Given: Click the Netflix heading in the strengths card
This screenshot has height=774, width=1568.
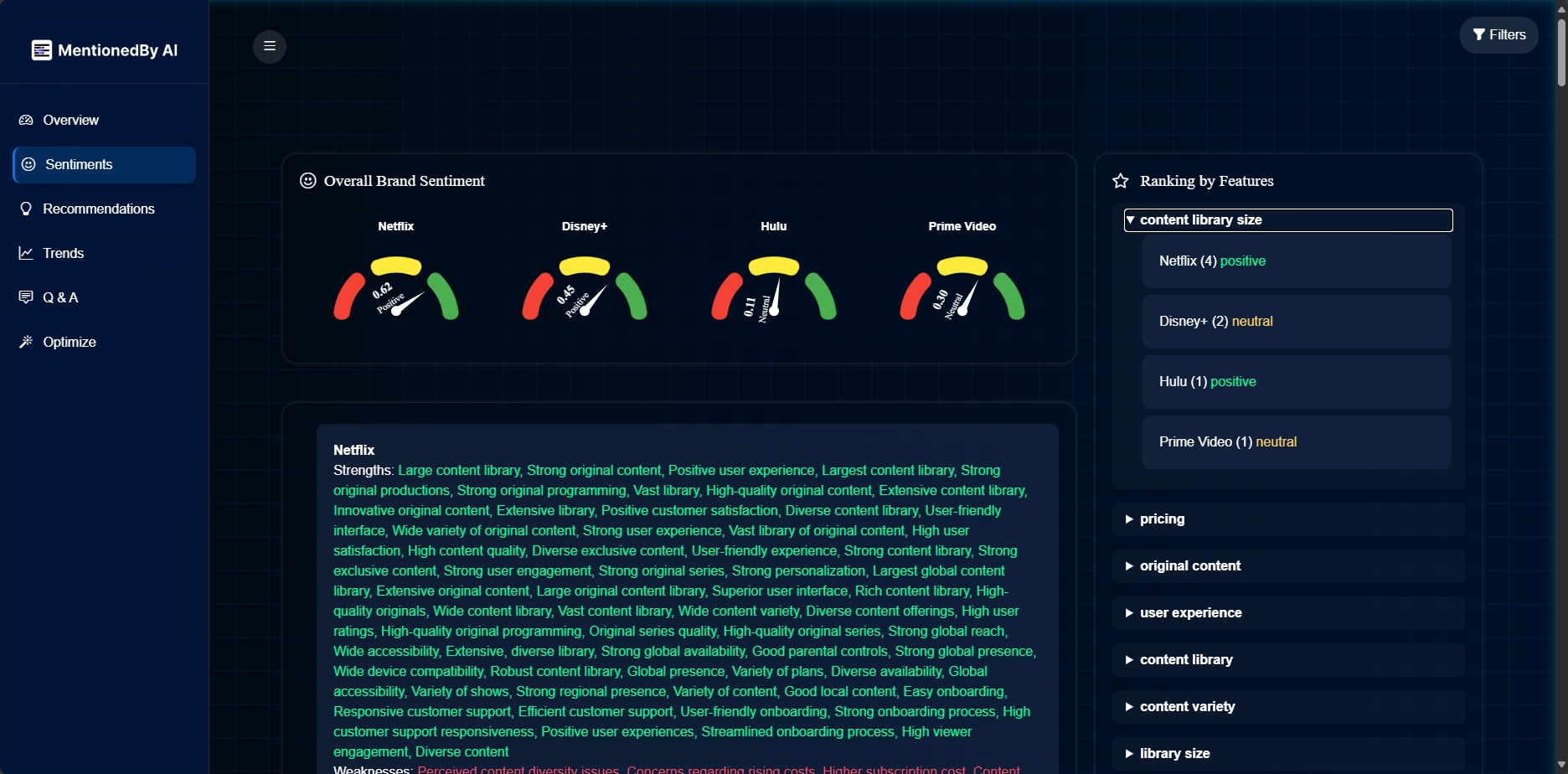Looking at the screenshot, I should click(x=354, y=451).
